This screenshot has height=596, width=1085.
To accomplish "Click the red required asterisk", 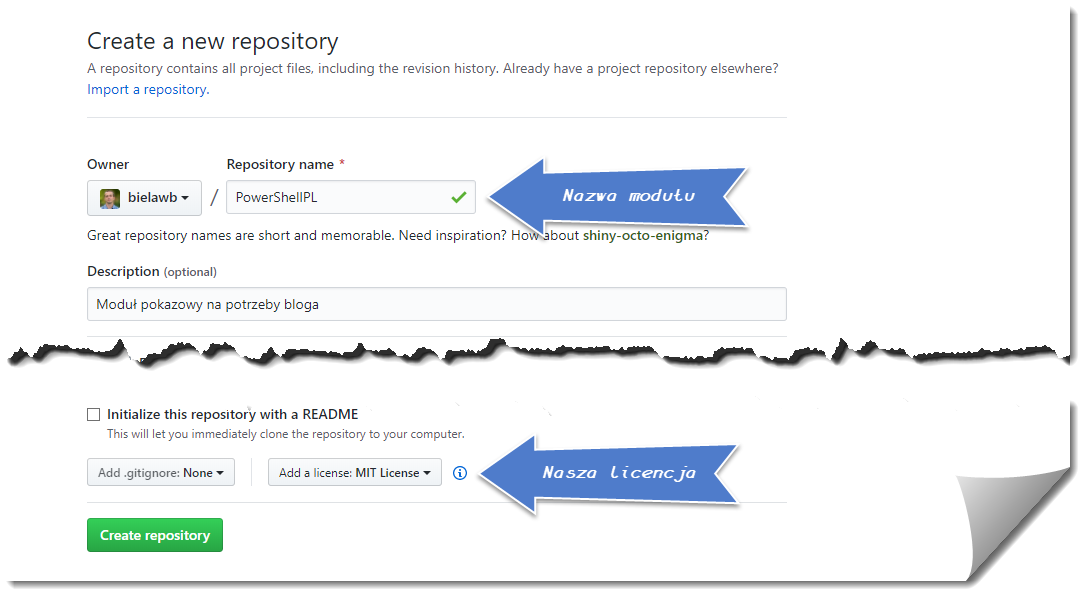I will click(342, 163).
